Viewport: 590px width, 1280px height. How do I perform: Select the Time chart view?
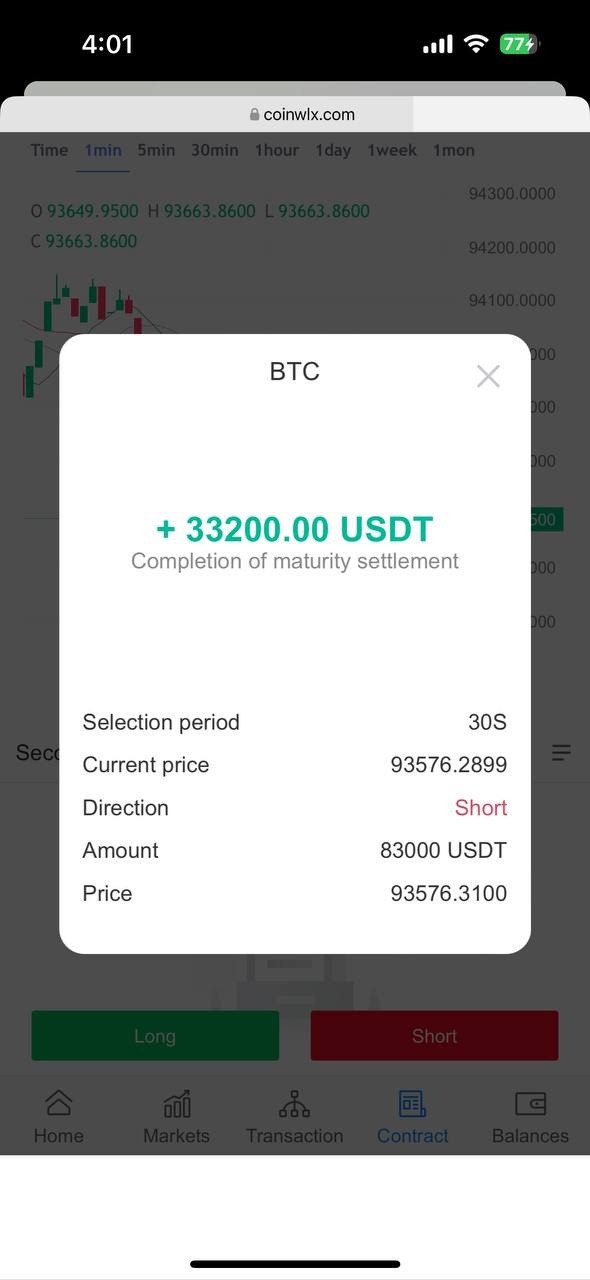click(49, 150)
